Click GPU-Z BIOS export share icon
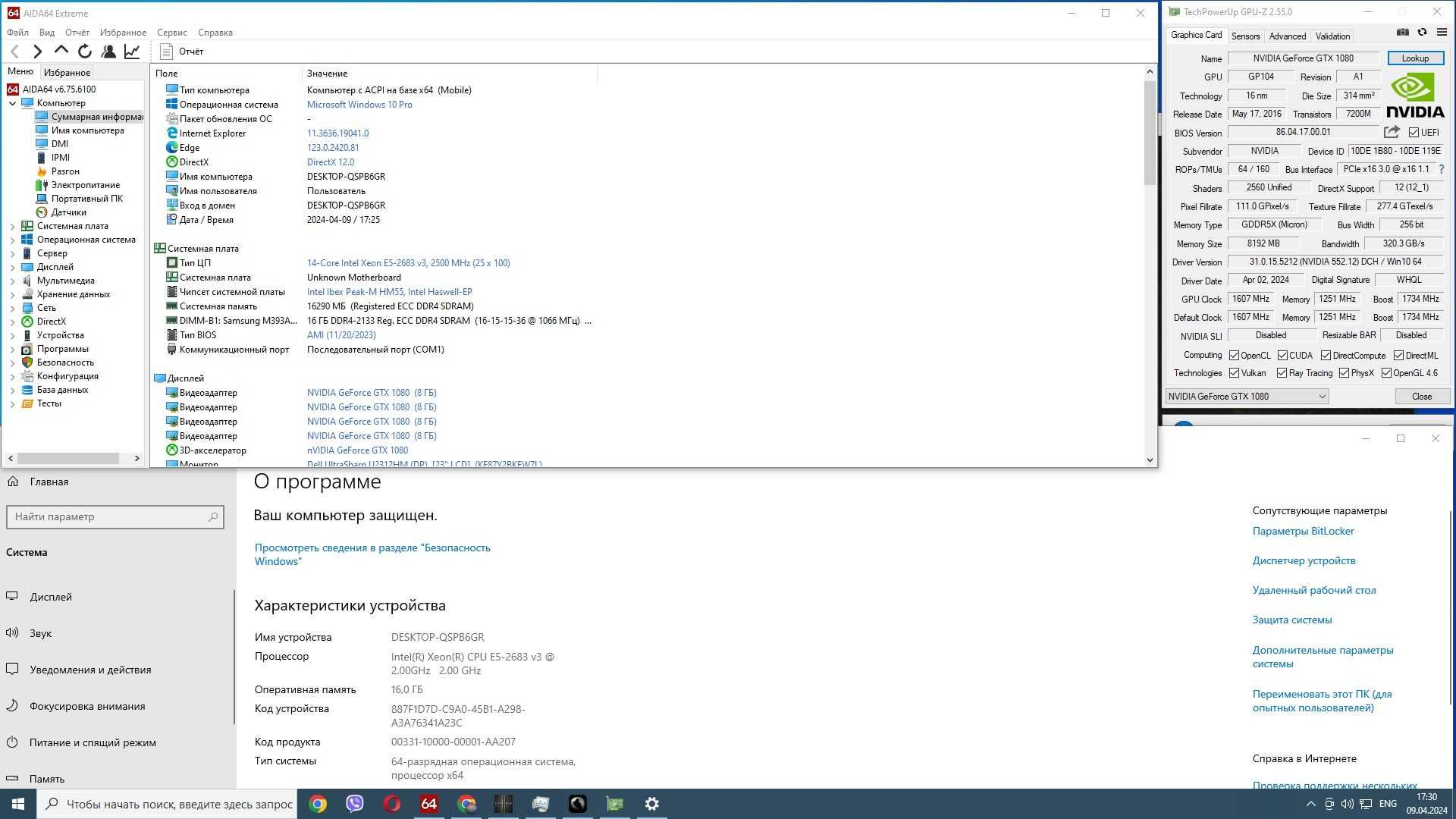The width and height of the screenshot is (1456, 819). click(x=1392, y=132)
